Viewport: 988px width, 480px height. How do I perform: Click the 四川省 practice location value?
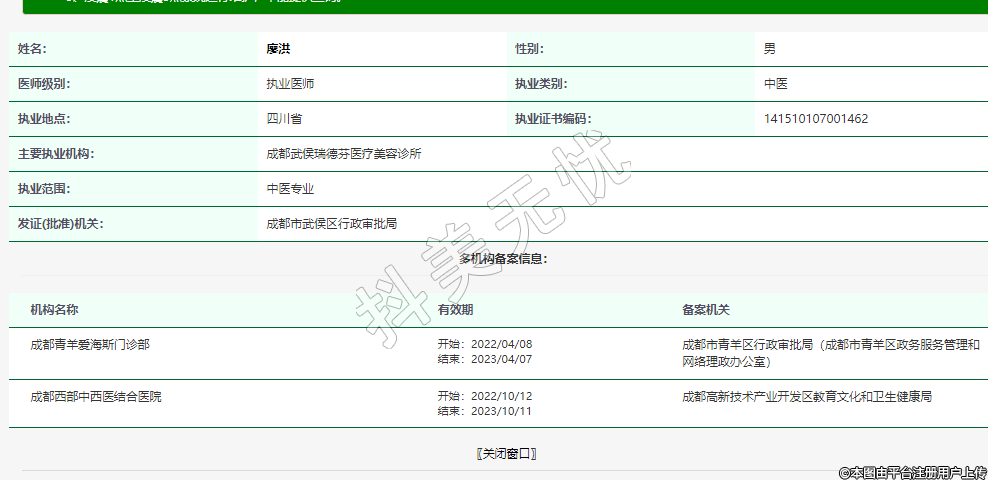284,119
